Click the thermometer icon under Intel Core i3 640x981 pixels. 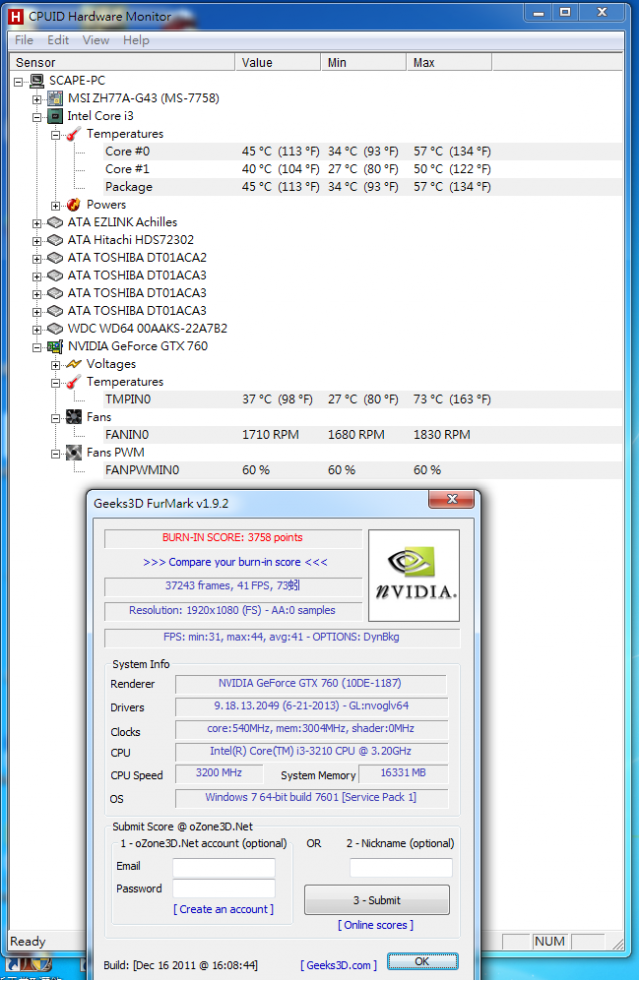74,134
